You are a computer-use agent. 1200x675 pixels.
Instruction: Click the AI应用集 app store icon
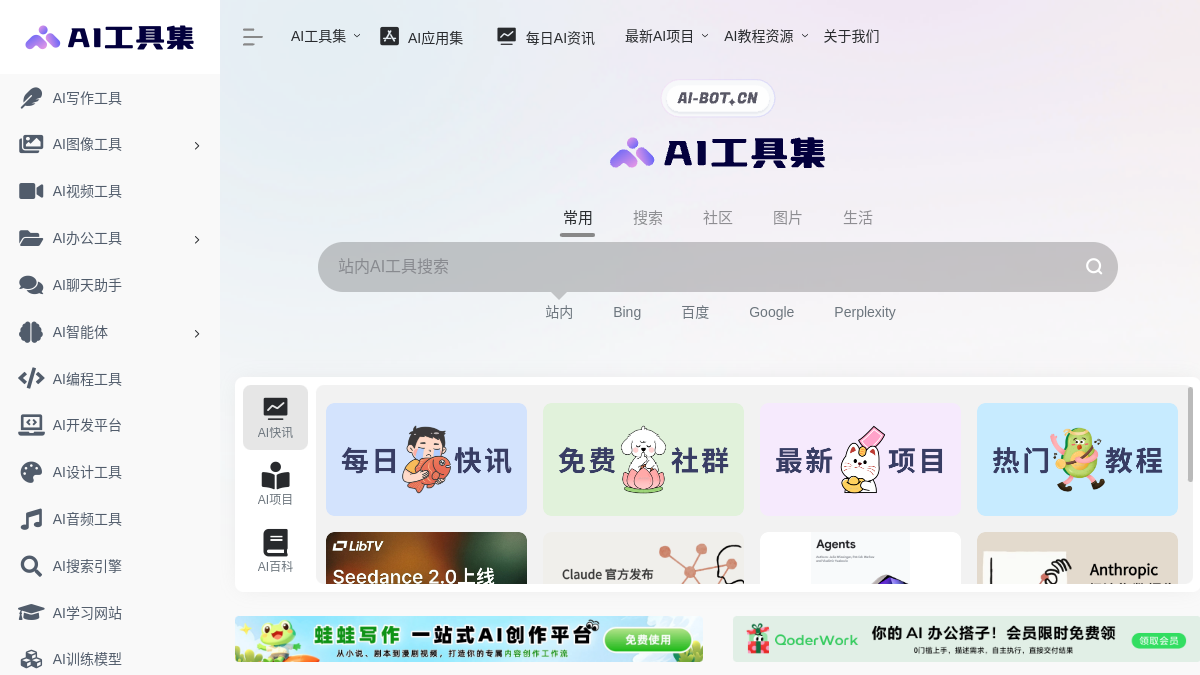click(x=389, y=36)
